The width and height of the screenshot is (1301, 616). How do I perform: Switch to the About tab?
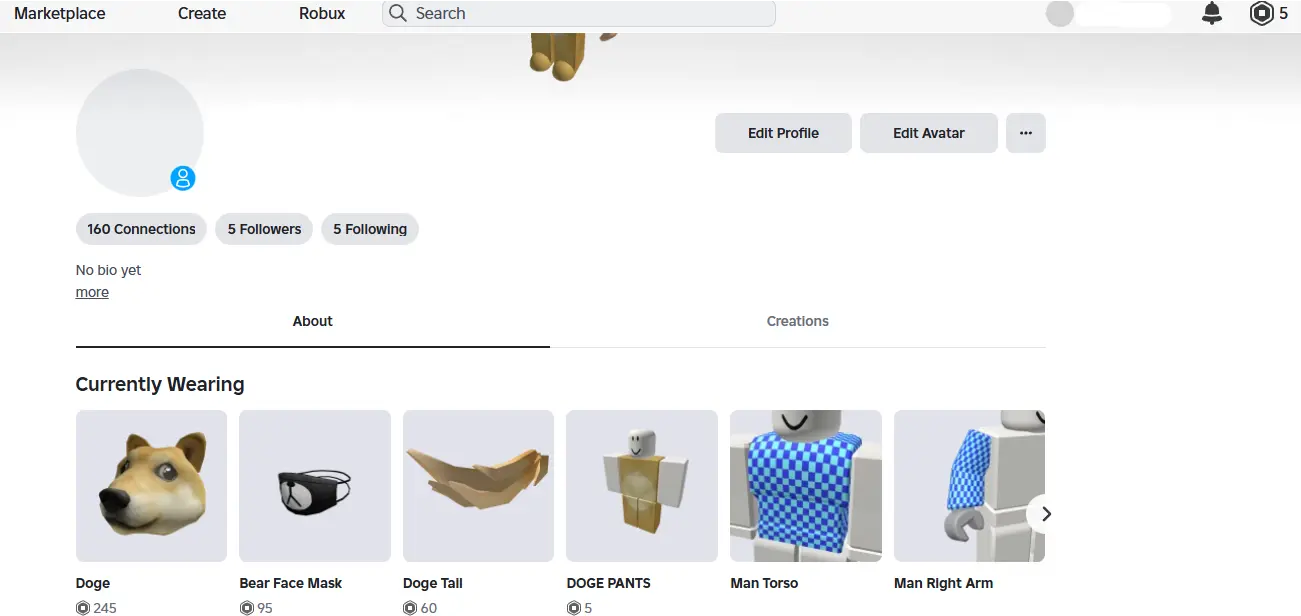(312, 321)
